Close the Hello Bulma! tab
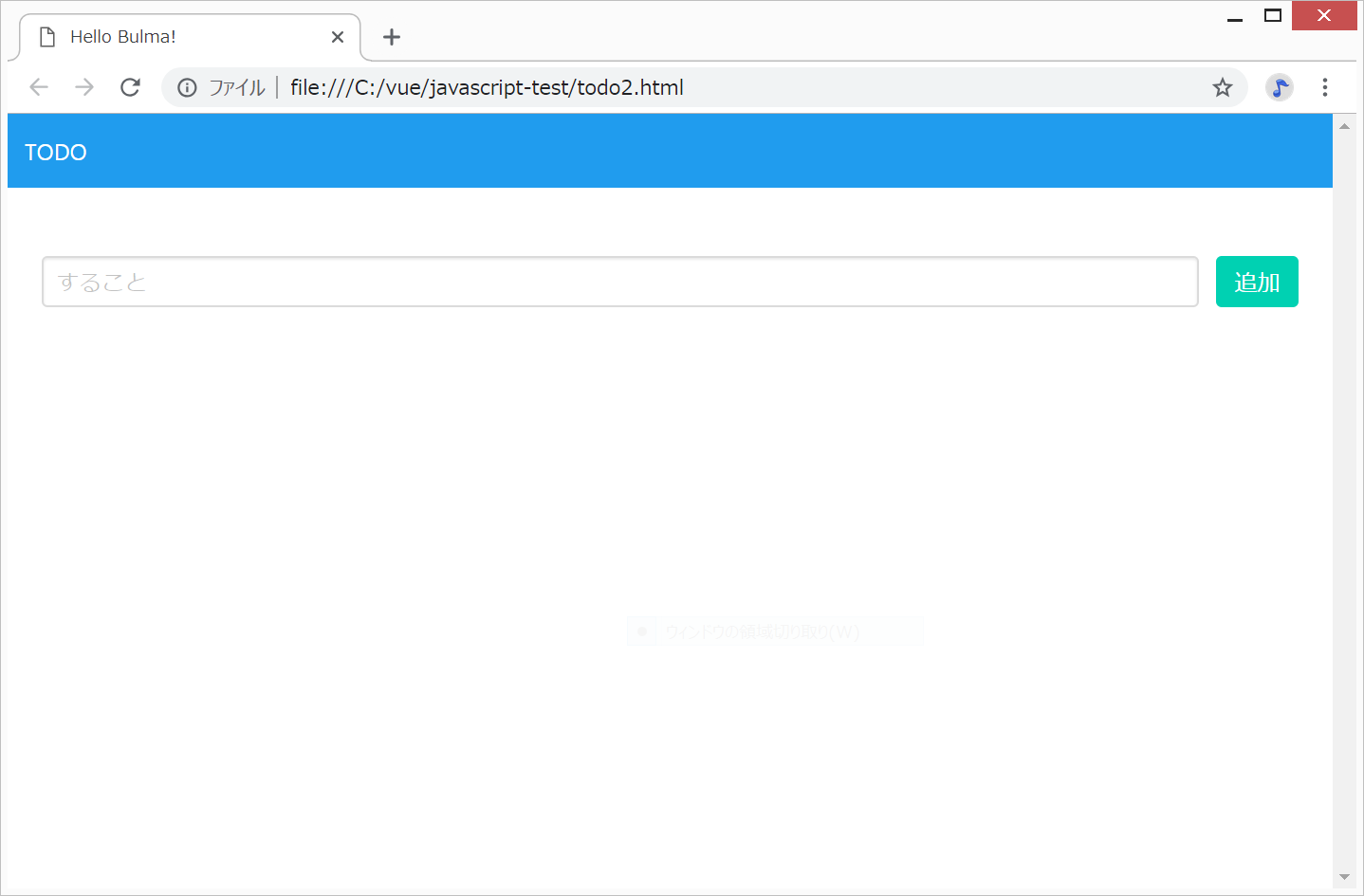The image size is (1364, 896). click(x=338, y=37)
